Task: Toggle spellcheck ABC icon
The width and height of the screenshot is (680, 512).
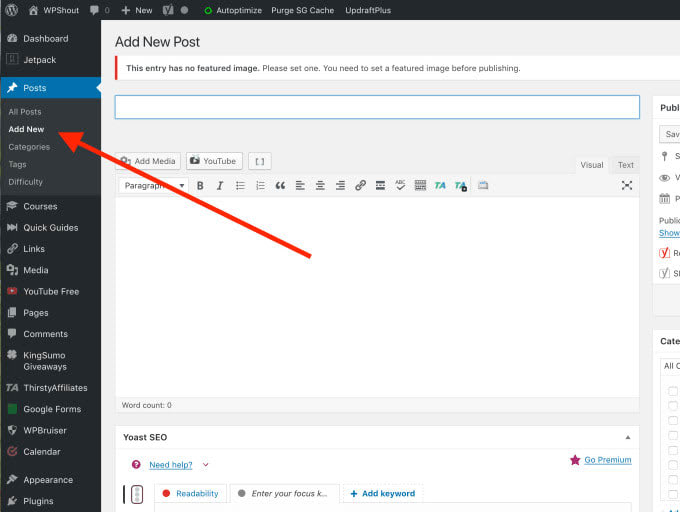Action: pos(400,186)
